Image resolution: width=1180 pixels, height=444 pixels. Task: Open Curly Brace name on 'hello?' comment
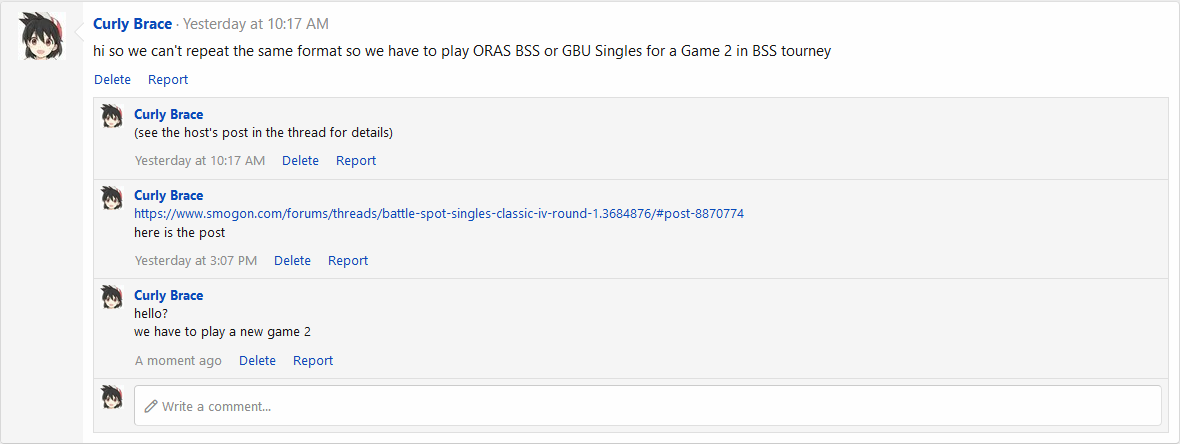pyautogui.click(x=169, y=295)
